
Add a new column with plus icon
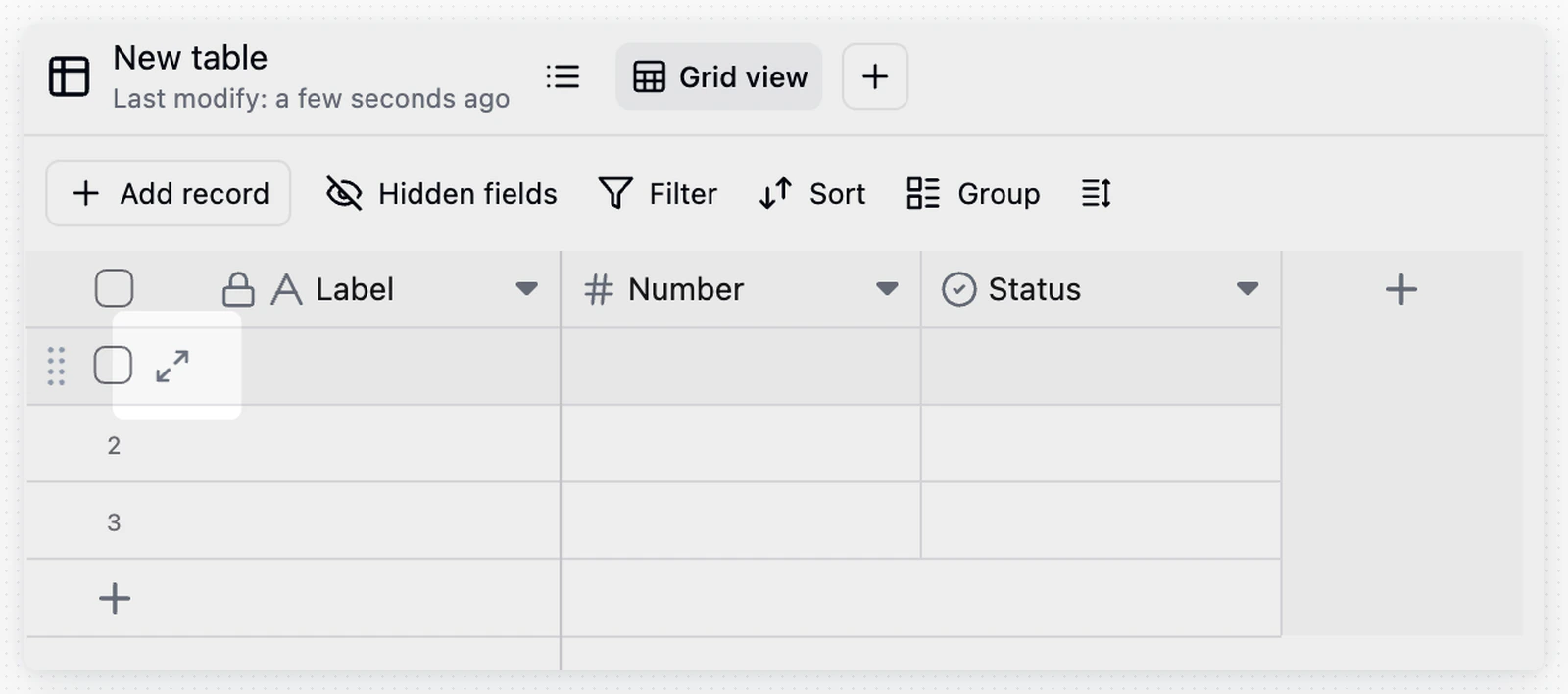tap(1401, 289)
